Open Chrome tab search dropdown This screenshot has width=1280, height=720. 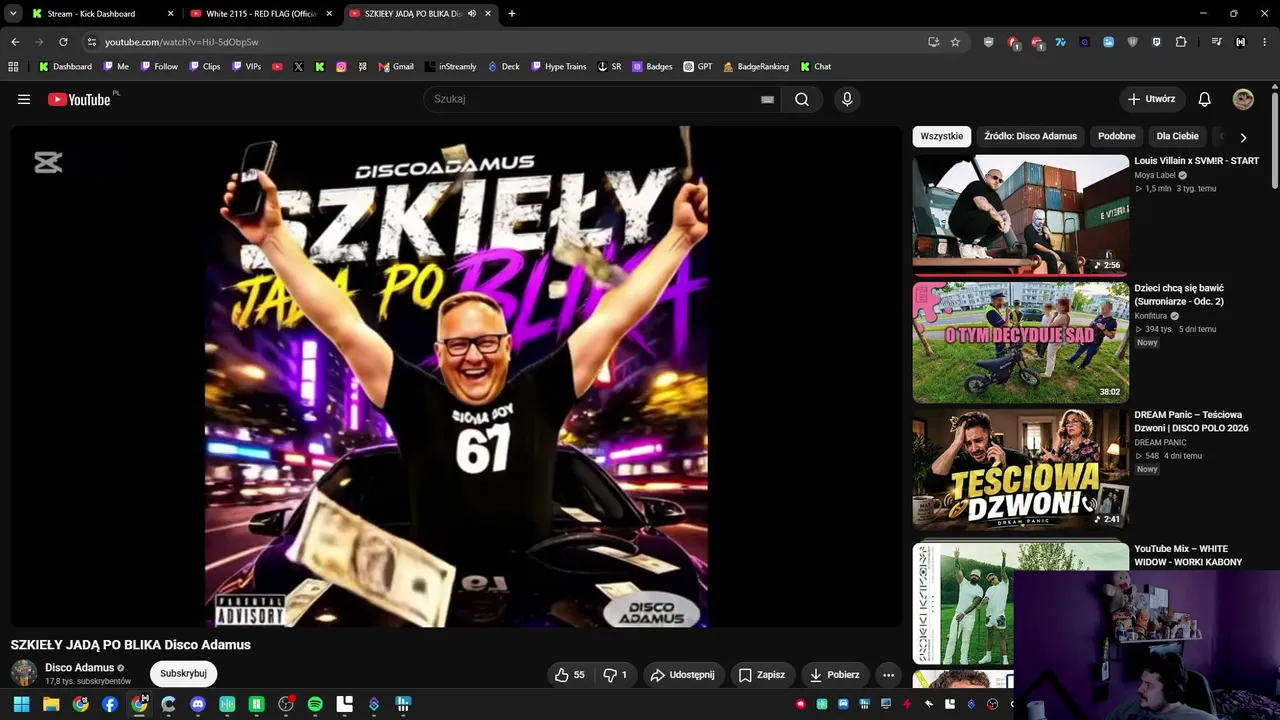click(x=13, y=14)
